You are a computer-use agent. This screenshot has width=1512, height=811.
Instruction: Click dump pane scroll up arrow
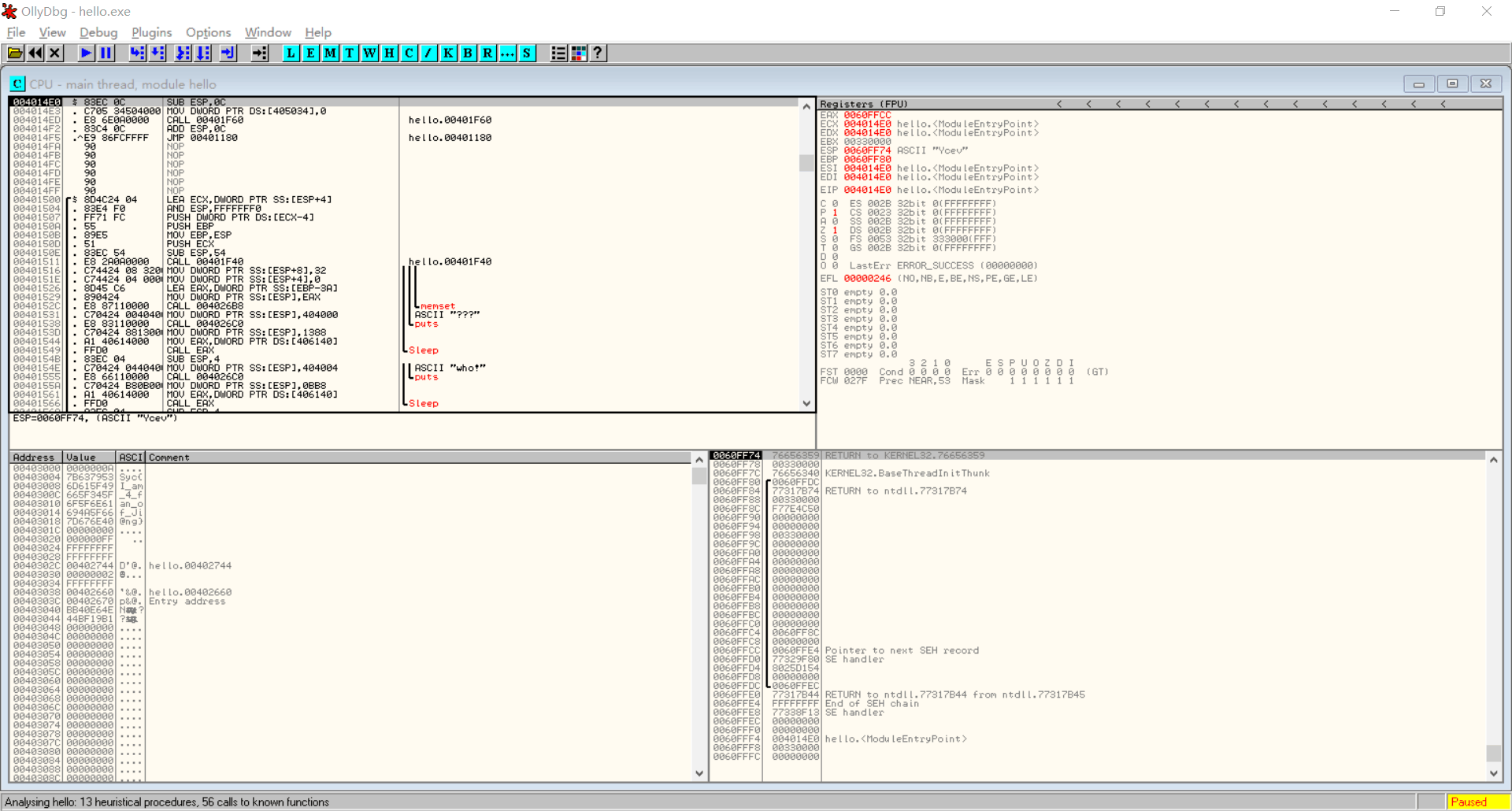coord(699,459)
